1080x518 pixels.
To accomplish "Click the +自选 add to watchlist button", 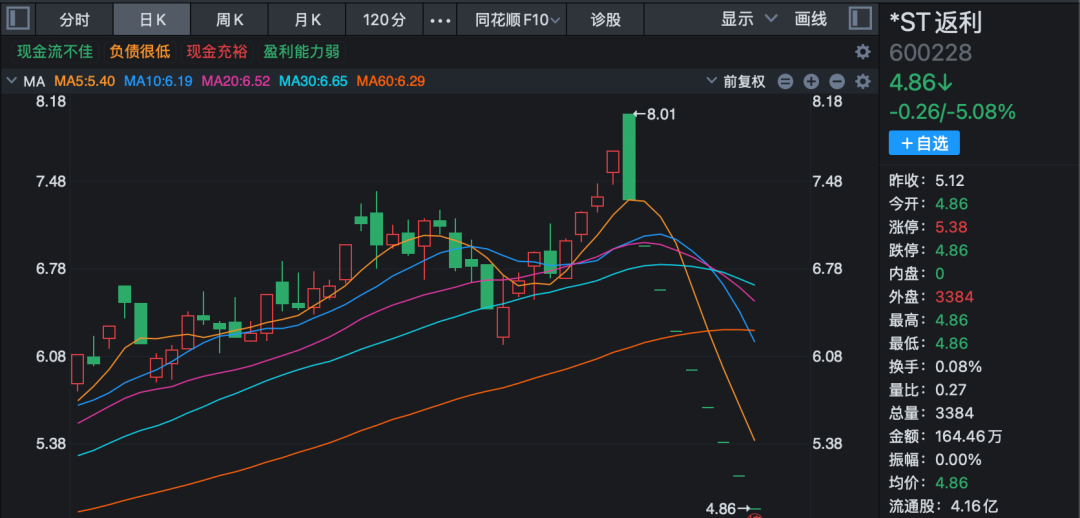I will [924, 143].
